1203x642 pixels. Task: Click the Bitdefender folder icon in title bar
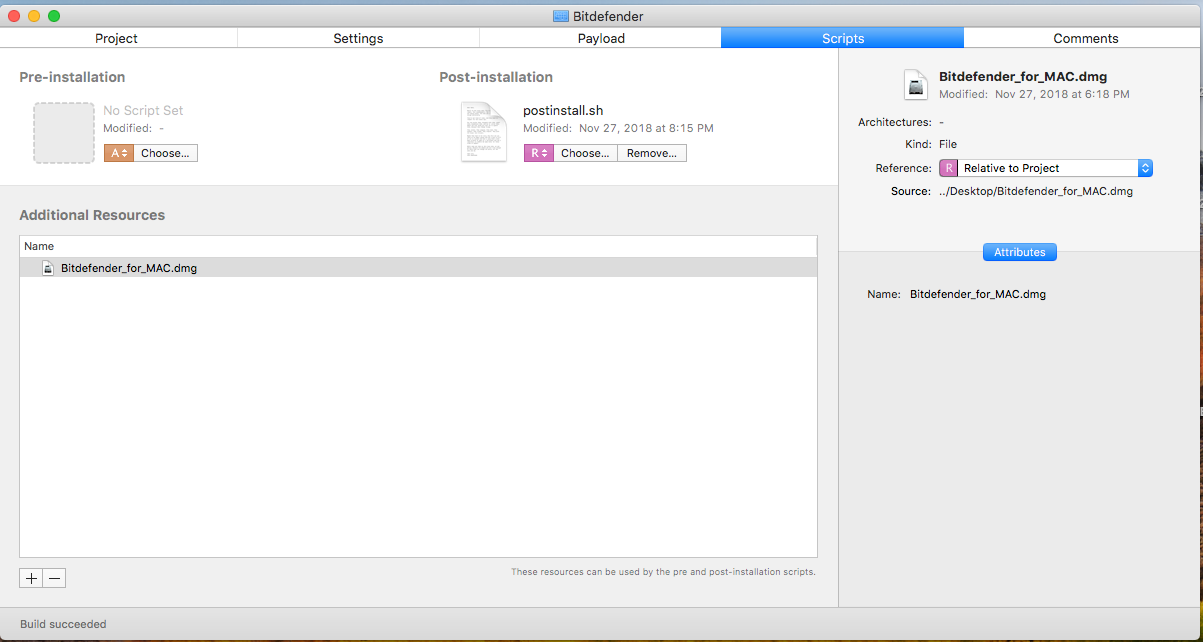coord(560,16)
